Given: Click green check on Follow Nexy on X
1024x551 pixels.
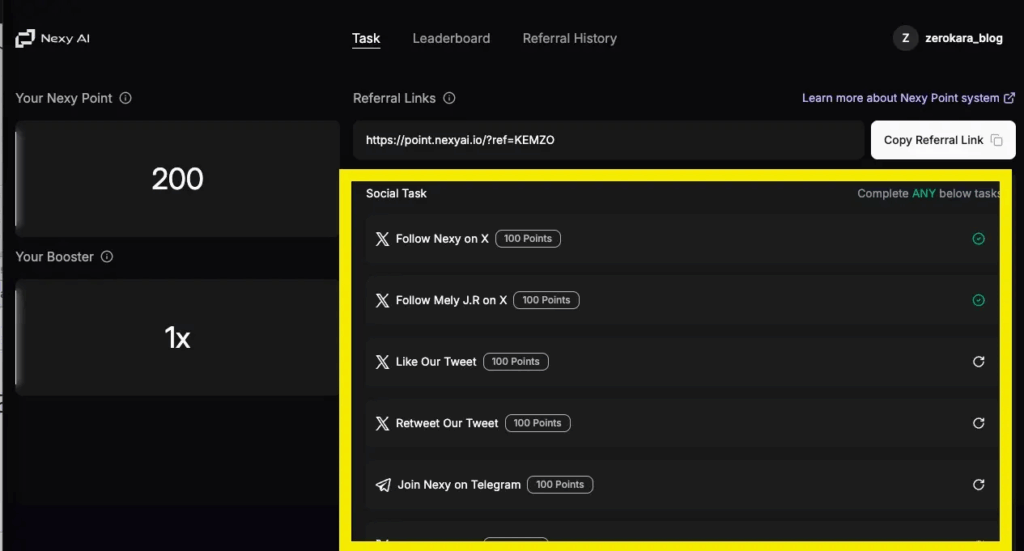Looking at the screenshot, I should (978, 239).
